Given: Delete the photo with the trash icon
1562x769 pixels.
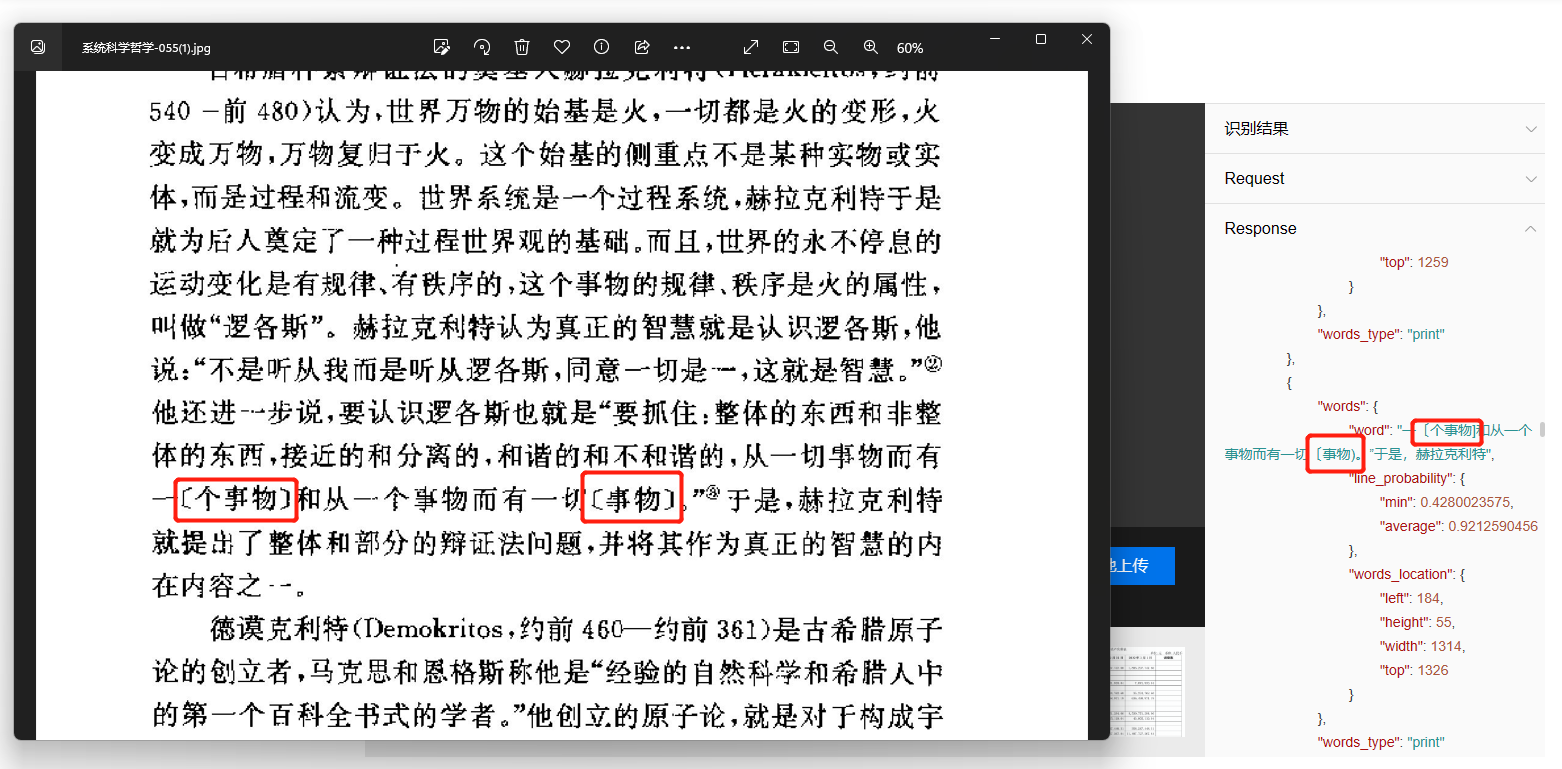Looking at the screenshot, I should pyautogui.click(x=522, y=47).
